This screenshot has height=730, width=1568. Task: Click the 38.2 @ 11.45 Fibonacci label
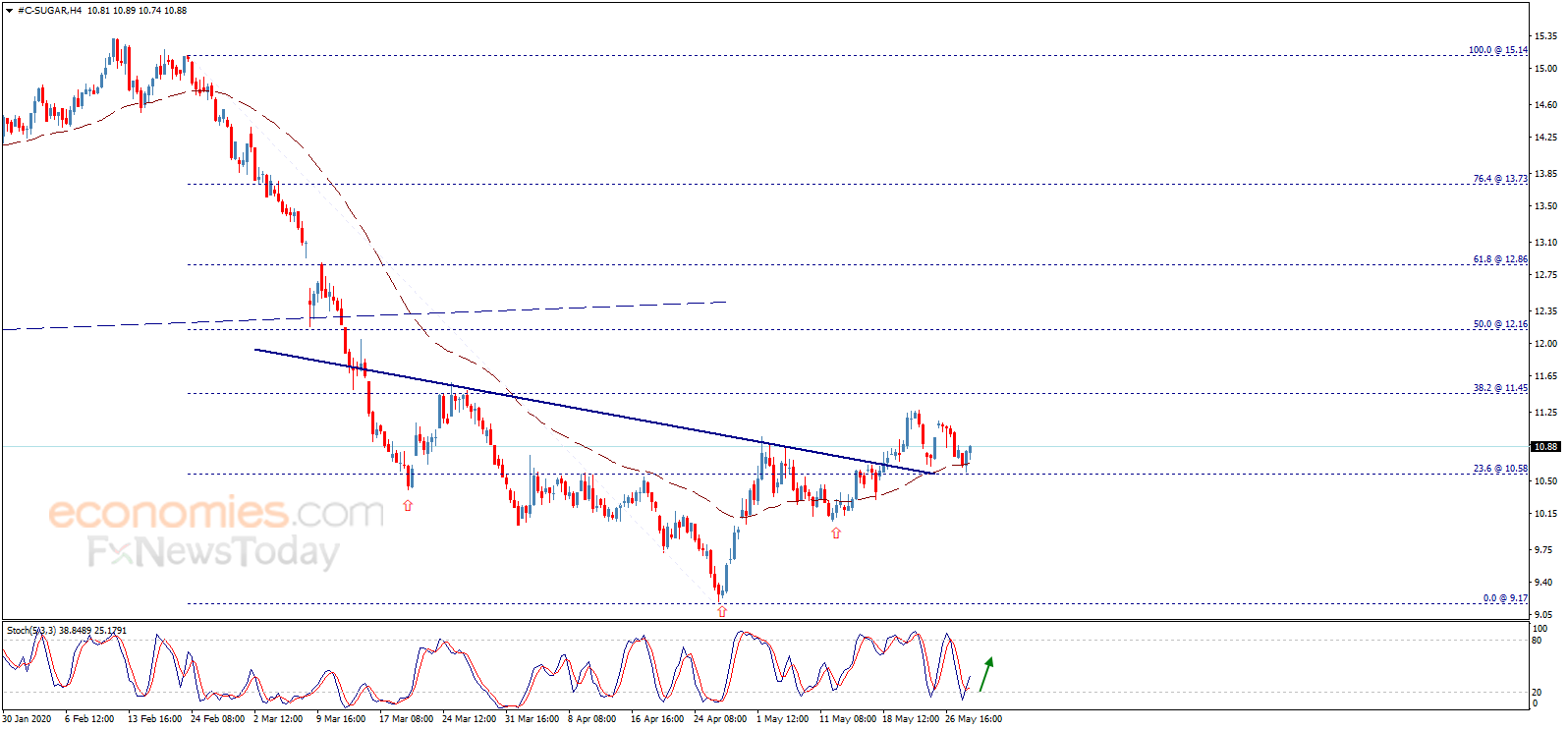click(1499, 388)
